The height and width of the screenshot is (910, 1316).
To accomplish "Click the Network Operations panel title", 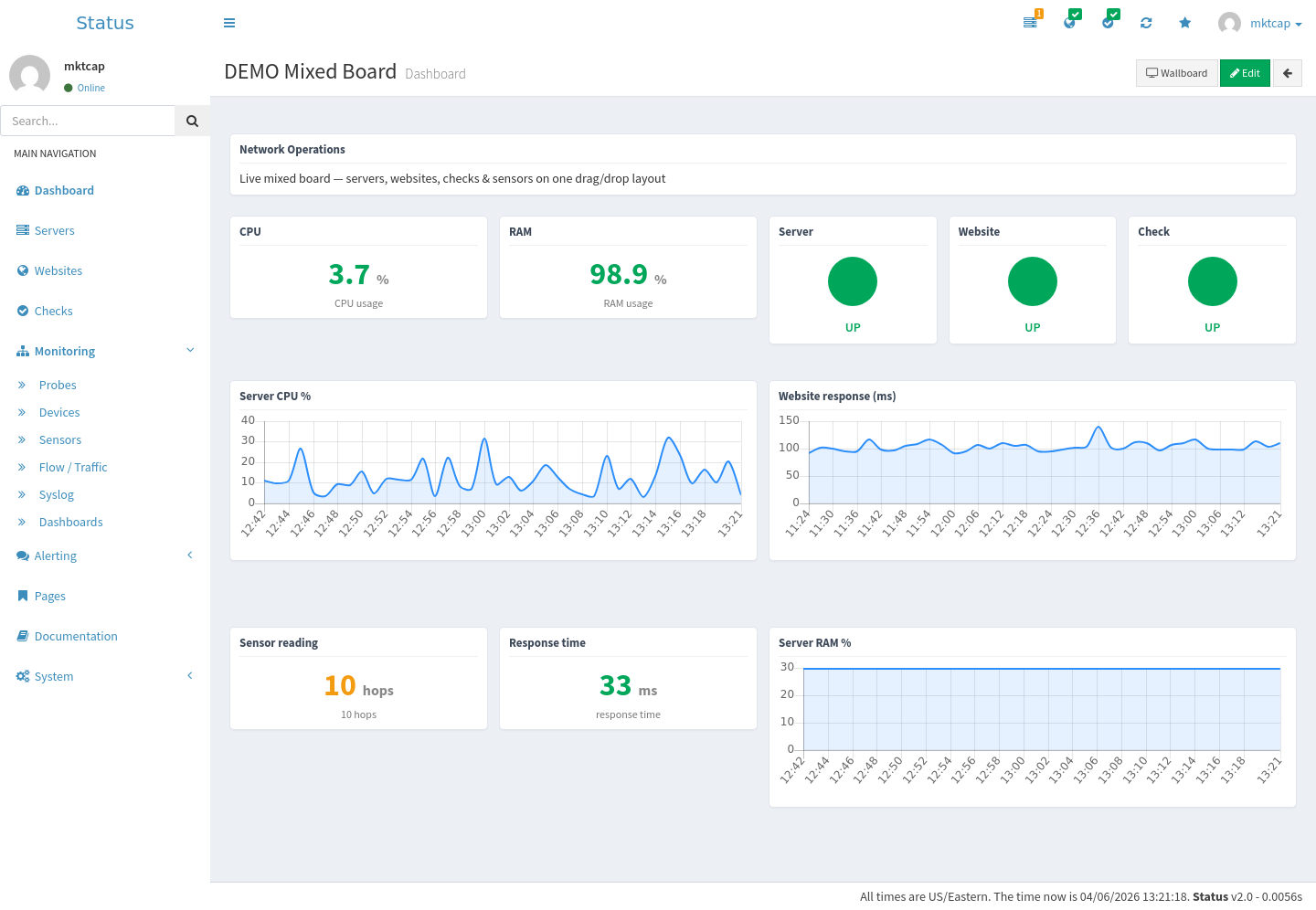I will pyautogui.click(x=292, y=149).
